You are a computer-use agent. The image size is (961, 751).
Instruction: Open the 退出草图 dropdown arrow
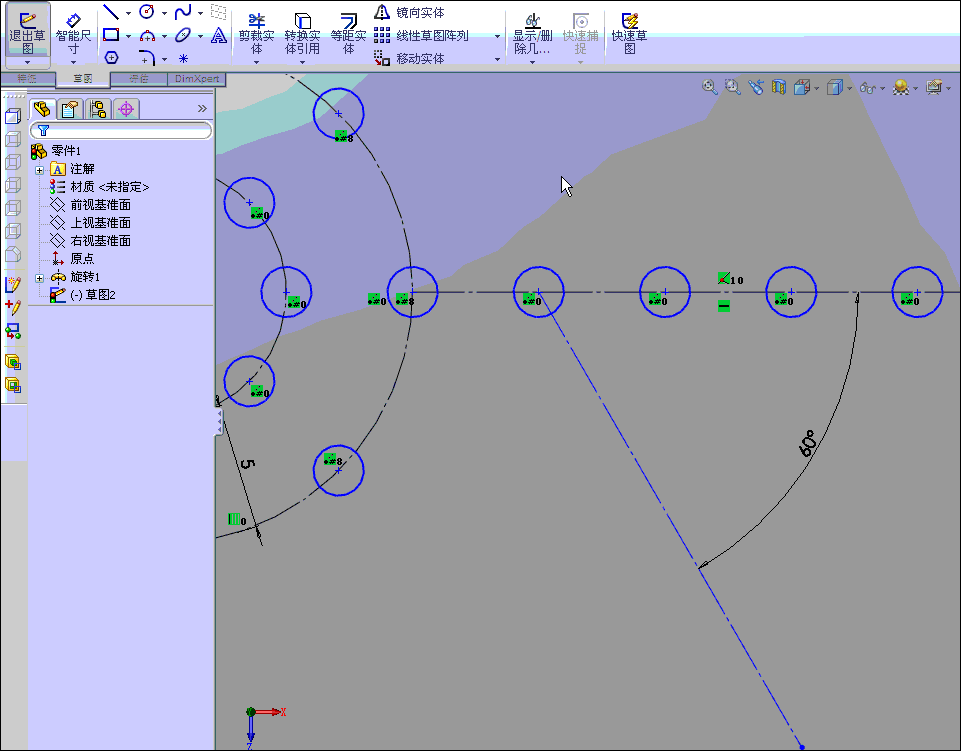pyautogui.click(x=27, y=63)
